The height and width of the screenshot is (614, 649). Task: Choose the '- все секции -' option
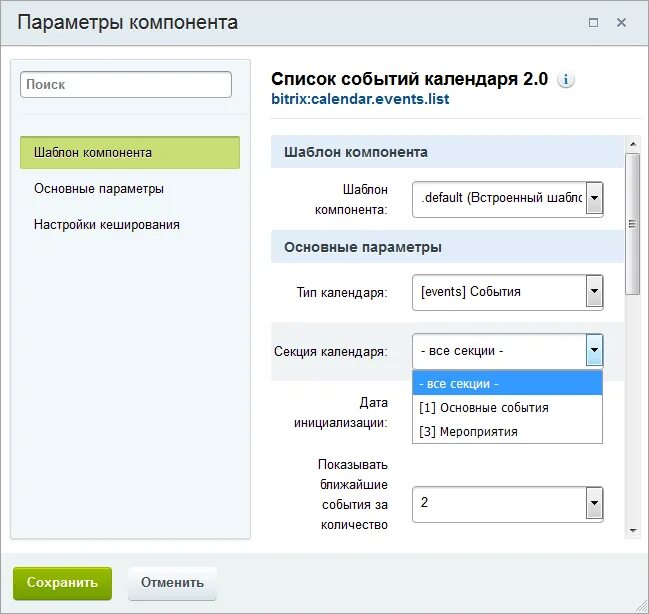click(507, 383)
